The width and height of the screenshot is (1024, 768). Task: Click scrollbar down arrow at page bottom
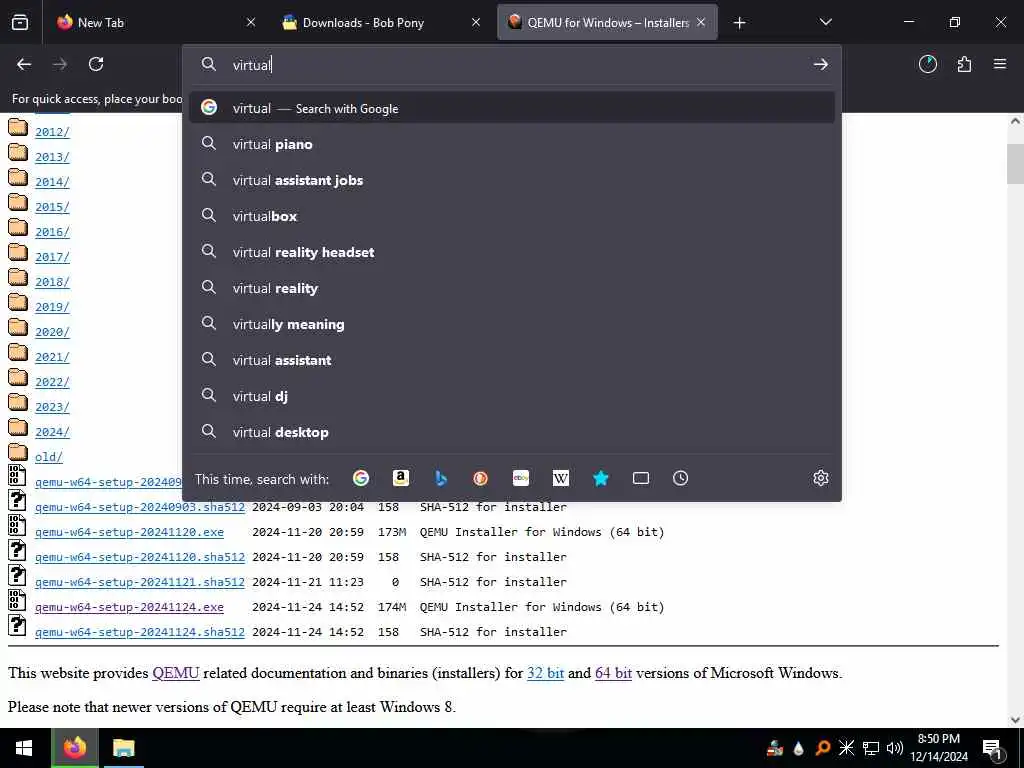click(x=1015, y=720)
